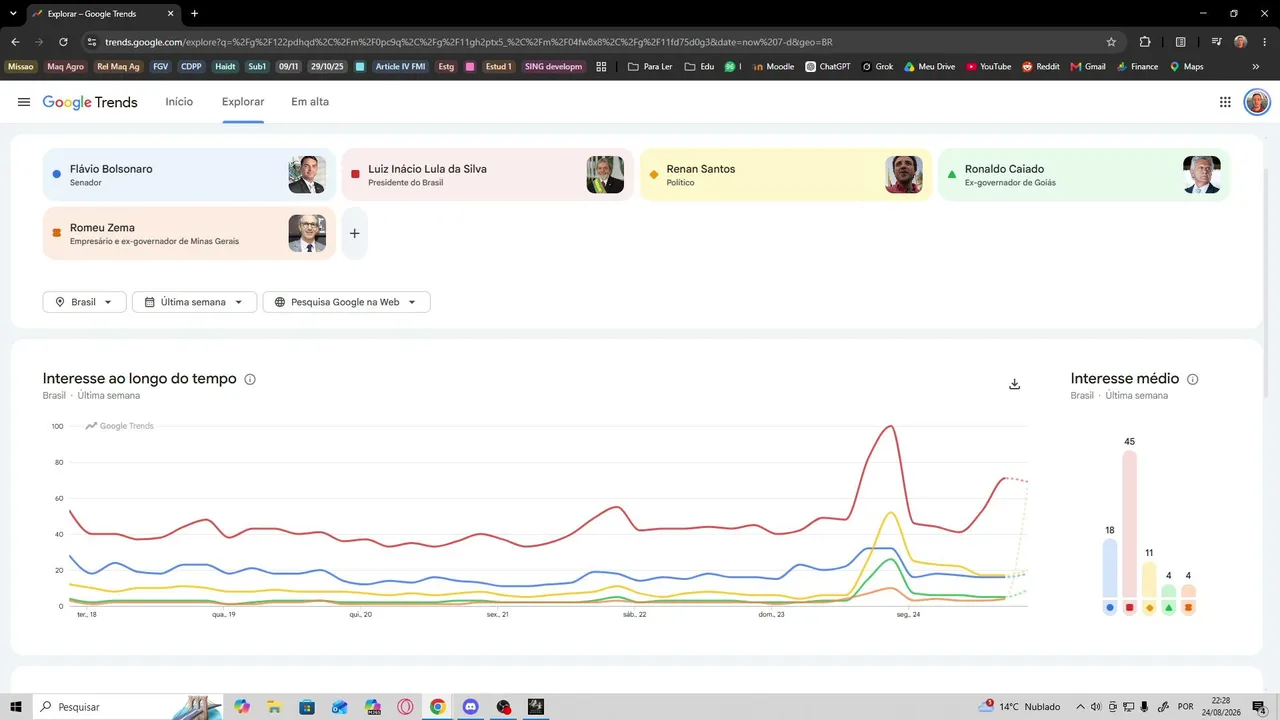Expand the tab search dropdown arrow
The image size is (1280, 720).
(x=13, y=14)
